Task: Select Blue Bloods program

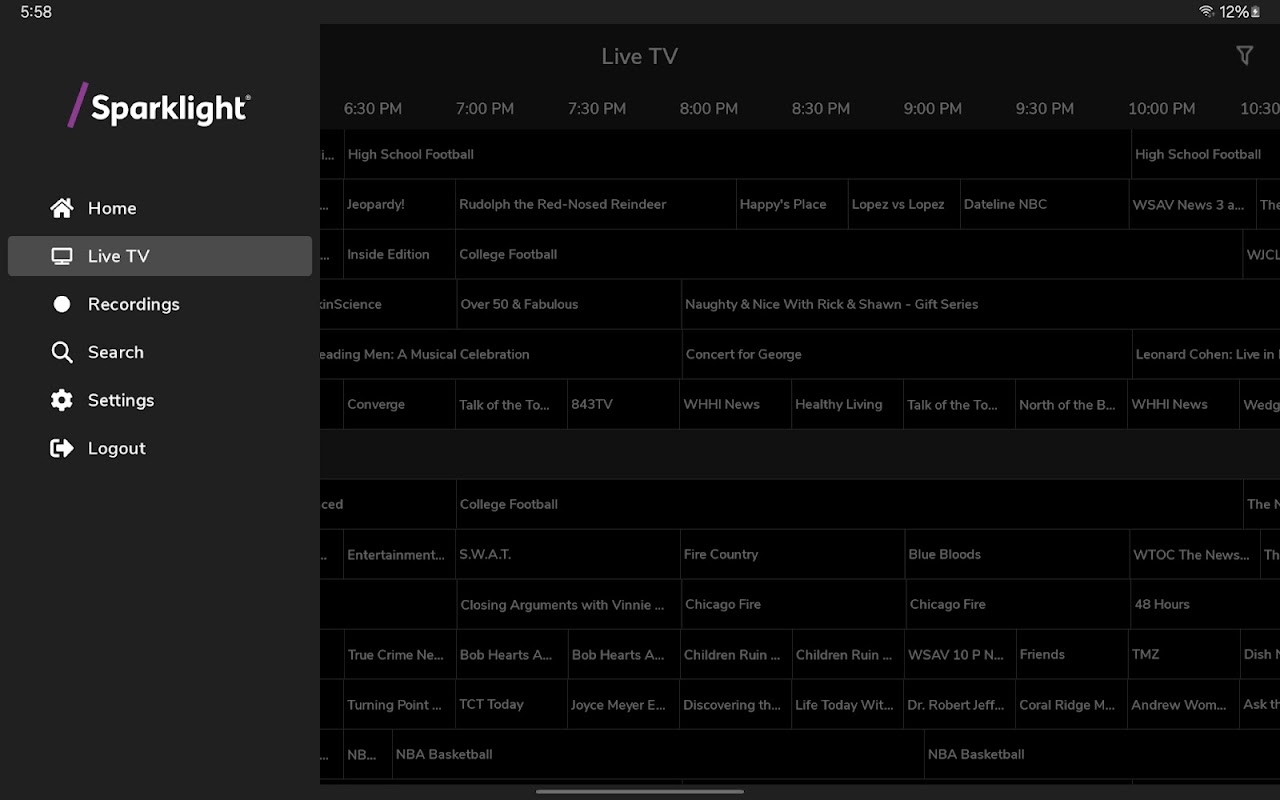Action: click(x=1017, y=554)
